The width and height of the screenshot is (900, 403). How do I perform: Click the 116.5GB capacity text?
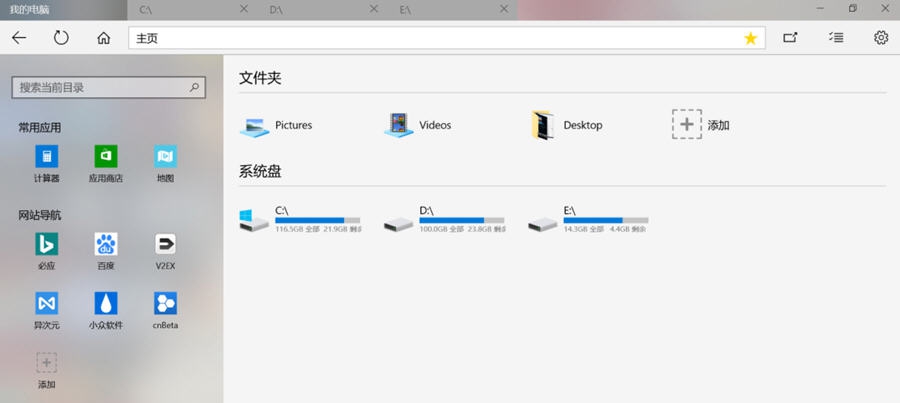coord(297,229)
